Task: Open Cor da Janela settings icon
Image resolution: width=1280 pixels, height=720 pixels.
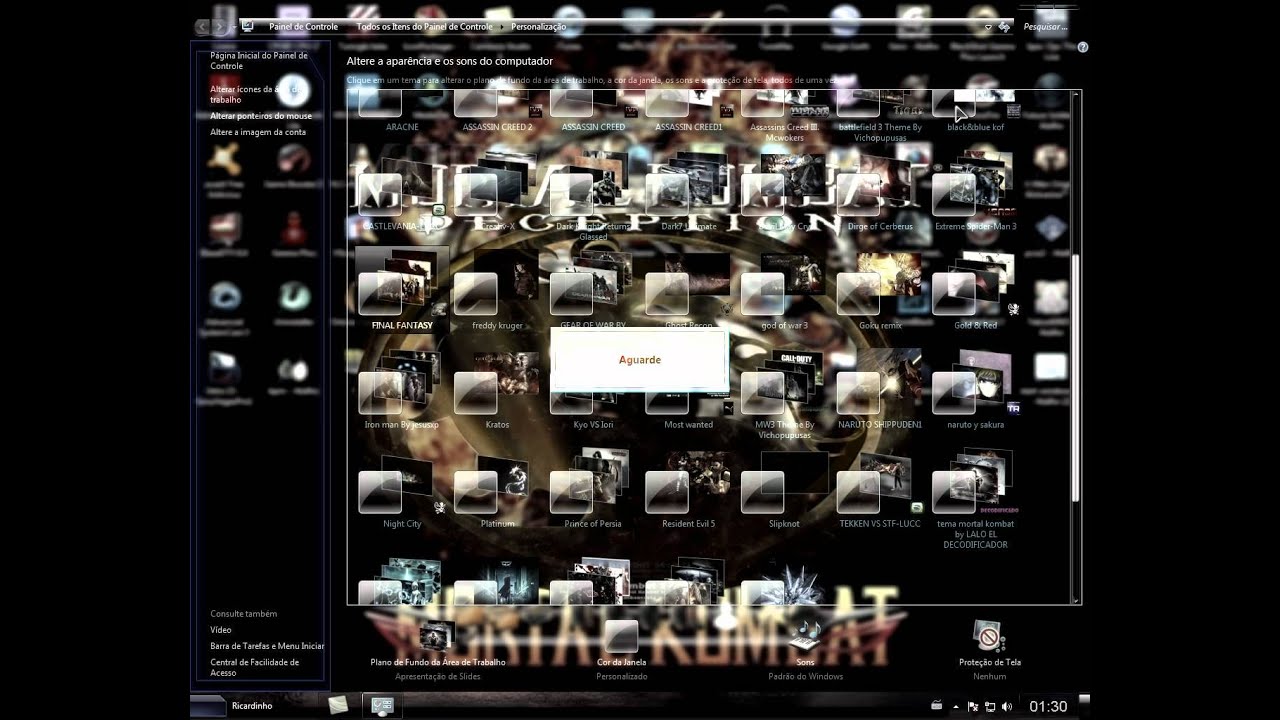Action: [621, 636]
